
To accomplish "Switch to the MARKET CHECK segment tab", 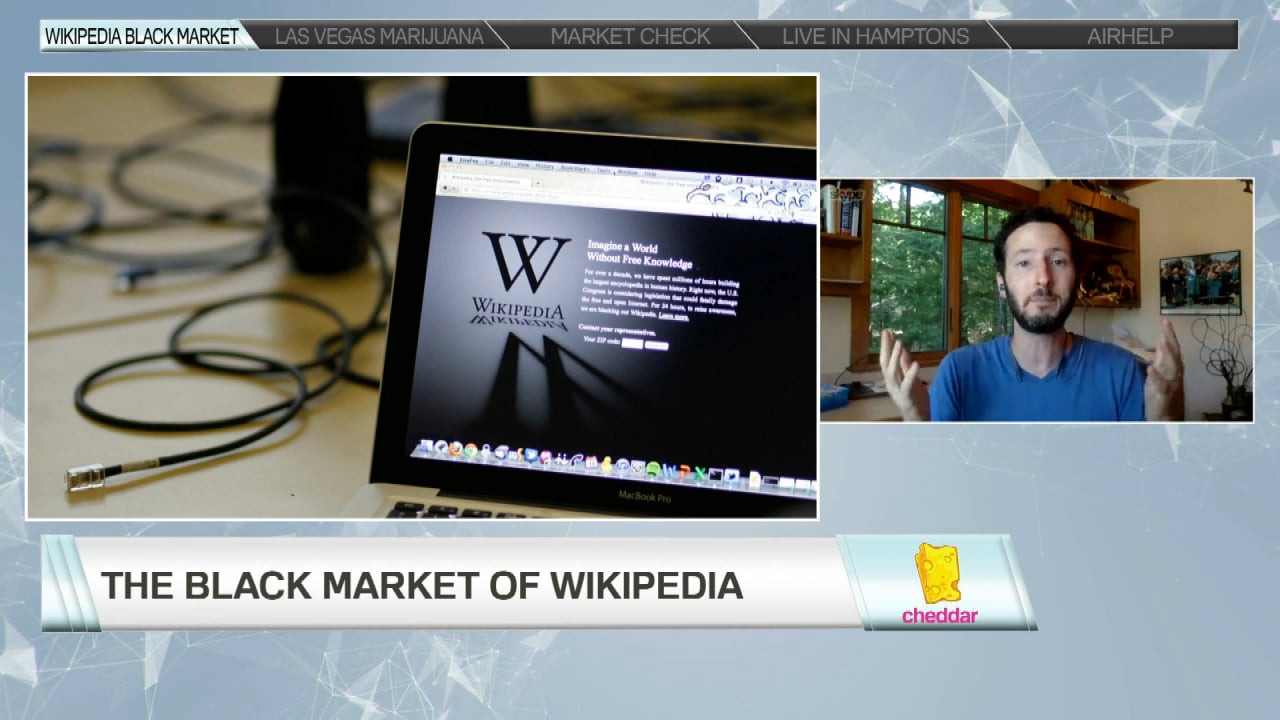I will click(x=630, y=36).
